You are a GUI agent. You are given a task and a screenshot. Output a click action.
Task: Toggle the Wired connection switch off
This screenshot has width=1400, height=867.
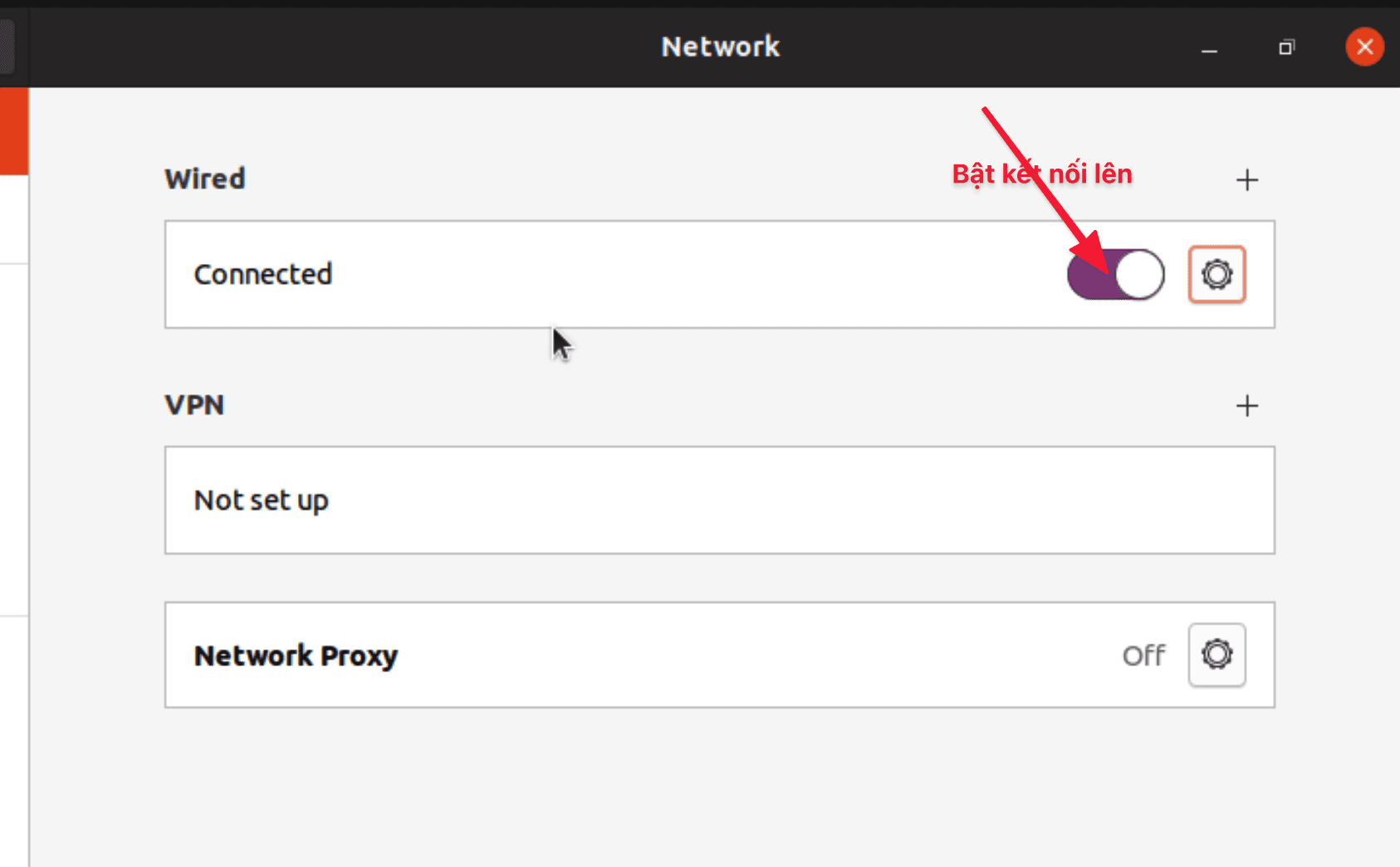click(1115, 274)
